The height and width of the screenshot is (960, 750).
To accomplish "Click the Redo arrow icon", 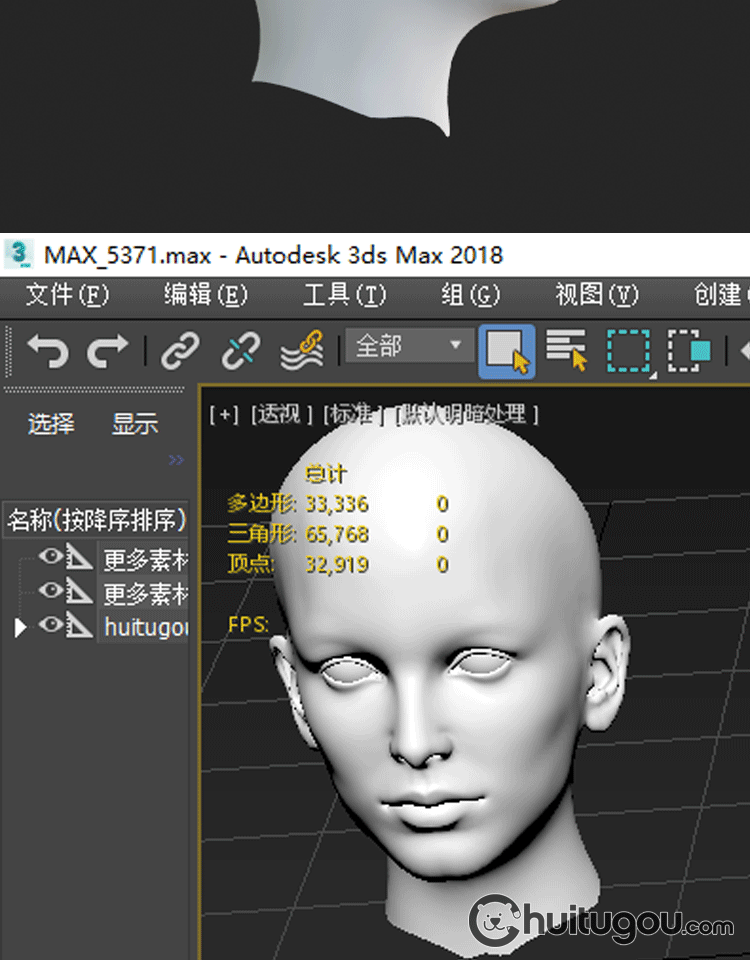I will (108, 351).
